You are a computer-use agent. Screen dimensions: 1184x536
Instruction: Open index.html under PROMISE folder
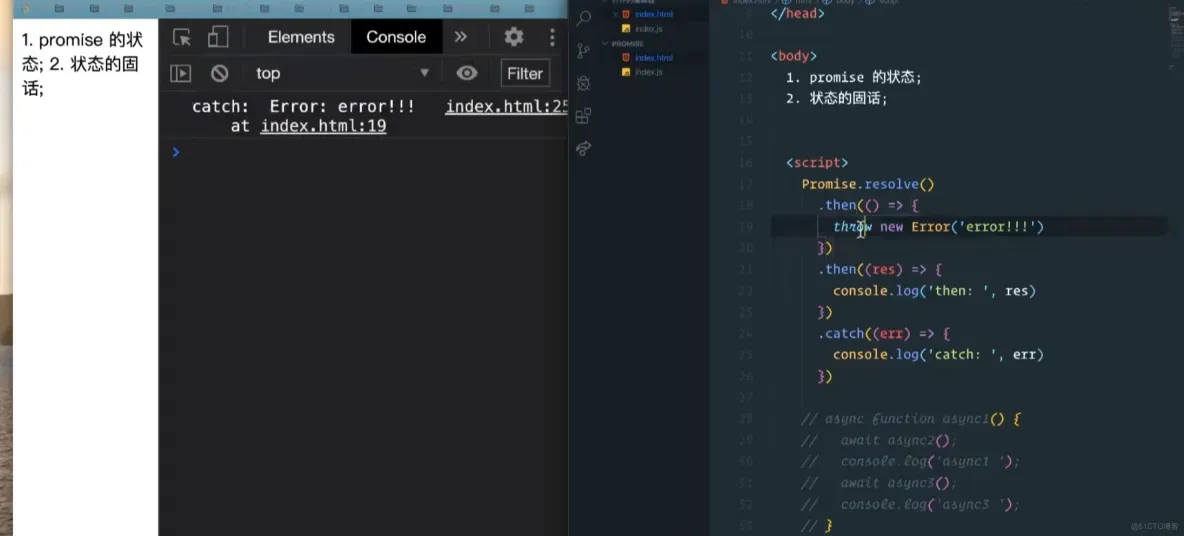(654, 57)
